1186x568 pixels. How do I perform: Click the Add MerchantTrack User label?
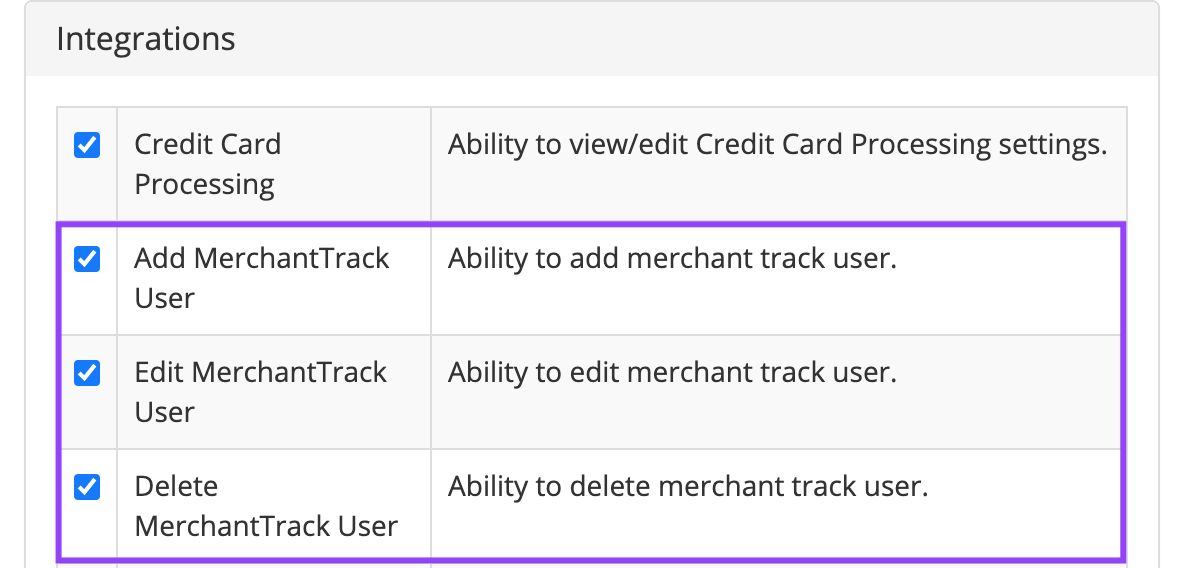(x=261, y=278)
